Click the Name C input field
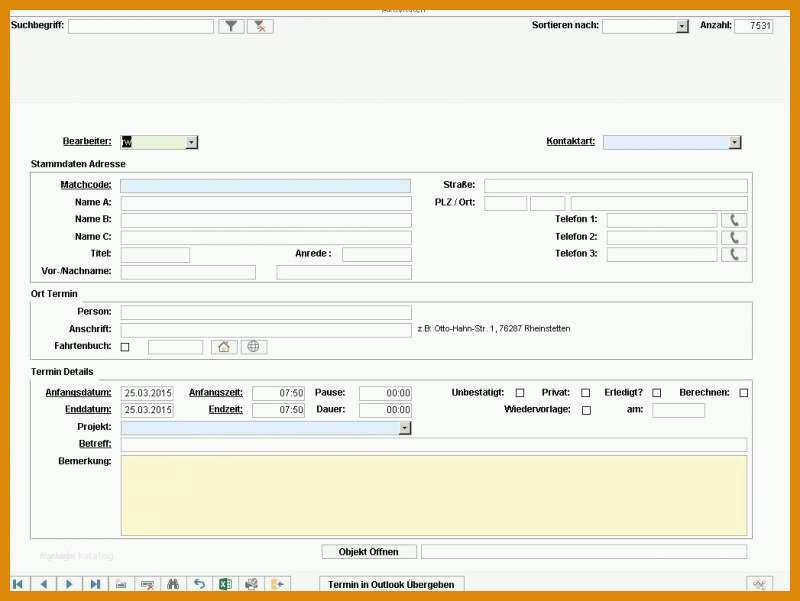Image resolution: width=800 pixels, height=601 pixels. (x=266, y=237)
